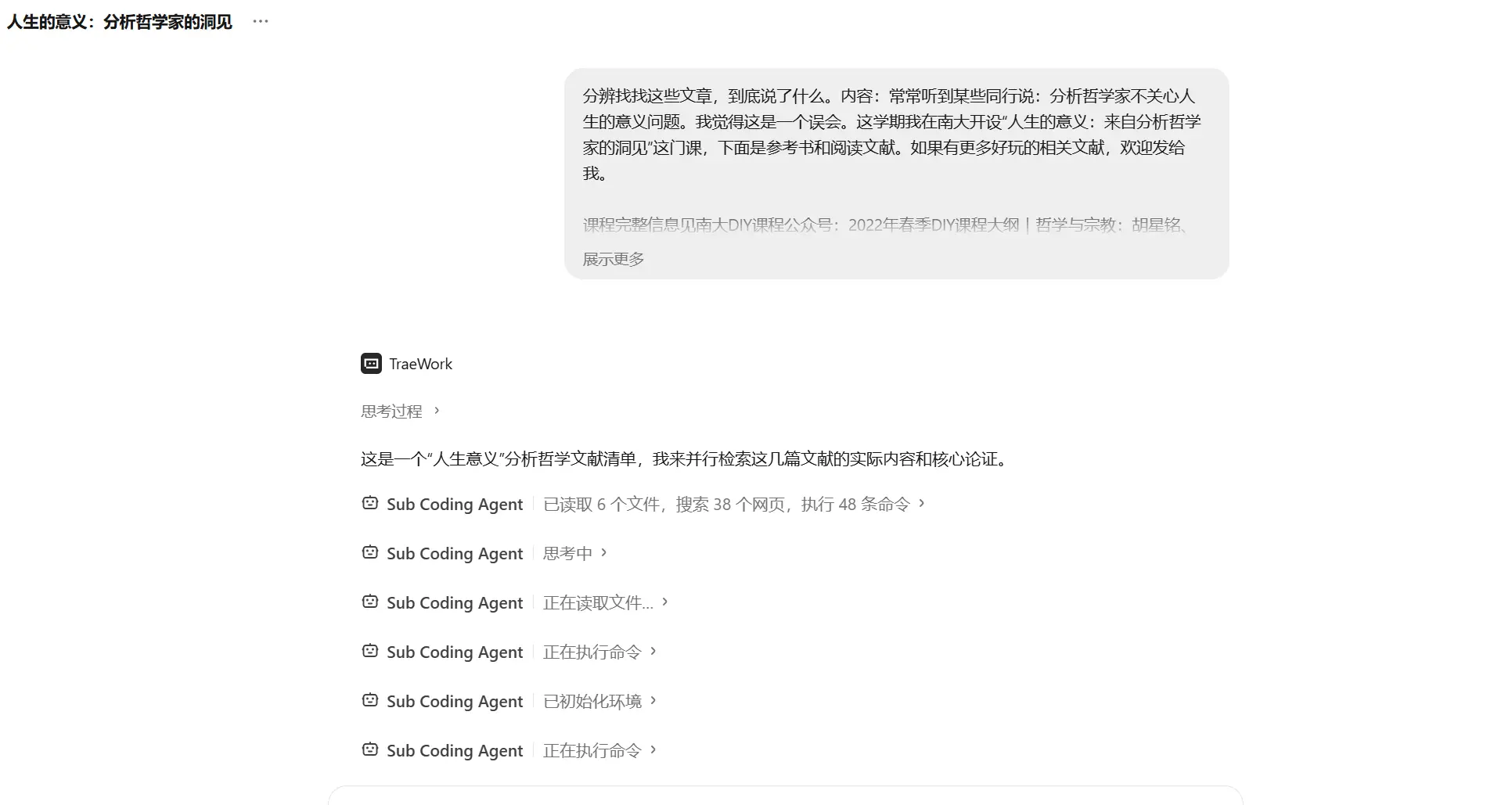The width and height of the screenshot is (1512, 805).
Task: Click 展示更多 to expand the user message
Action: (614, 259)
